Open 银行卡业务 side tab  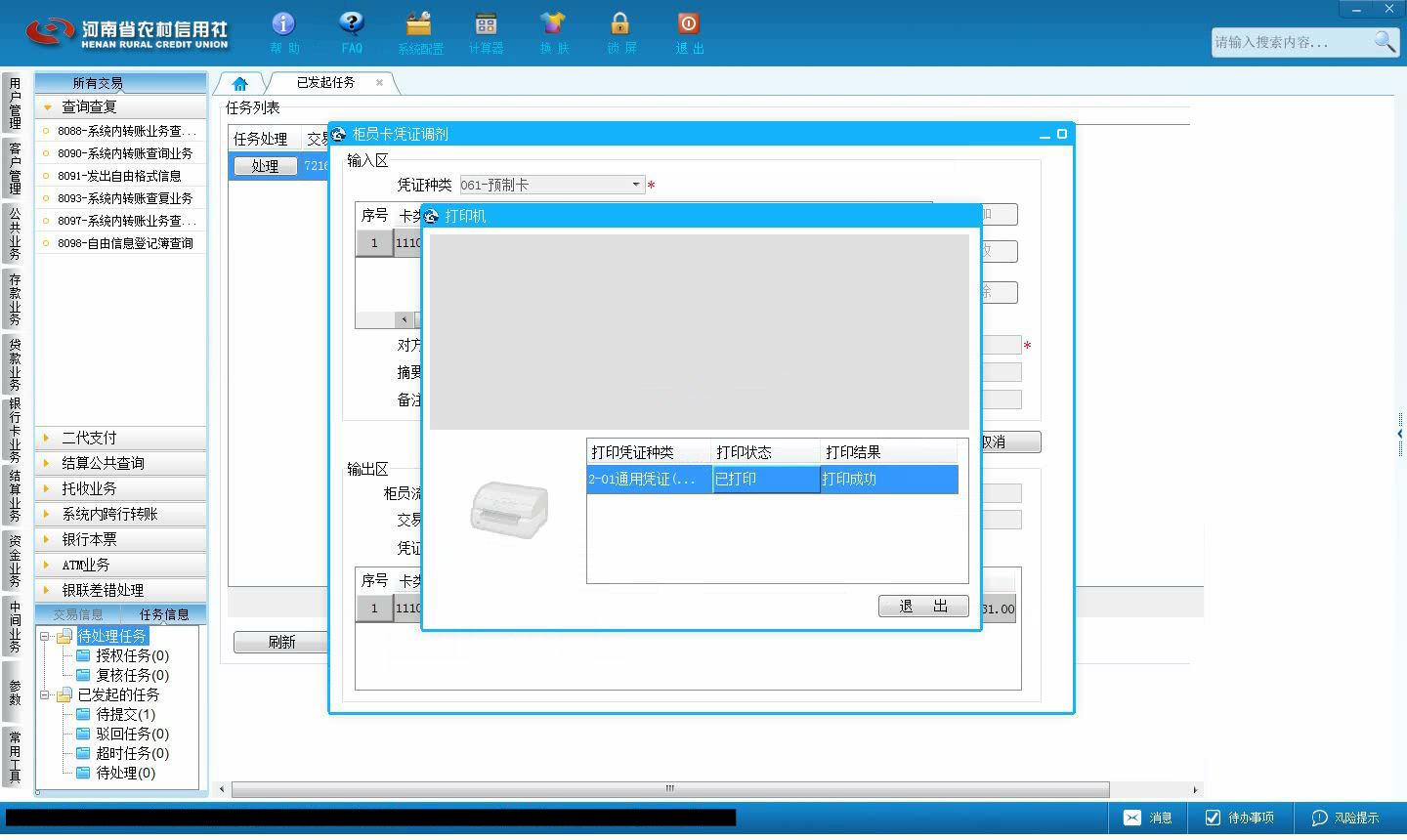point(15,430)
